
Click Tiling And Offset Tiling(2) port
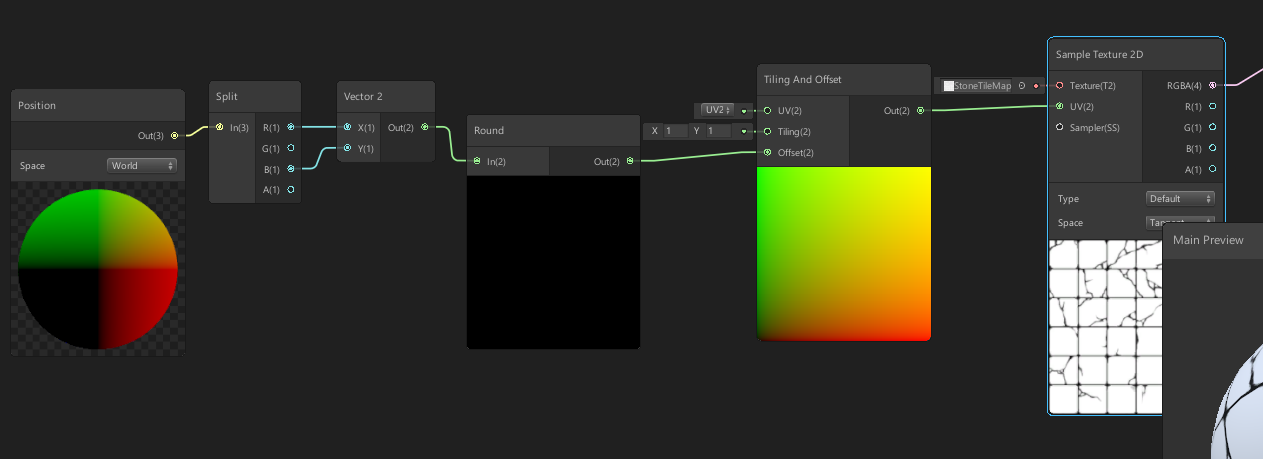coord(767,131)
